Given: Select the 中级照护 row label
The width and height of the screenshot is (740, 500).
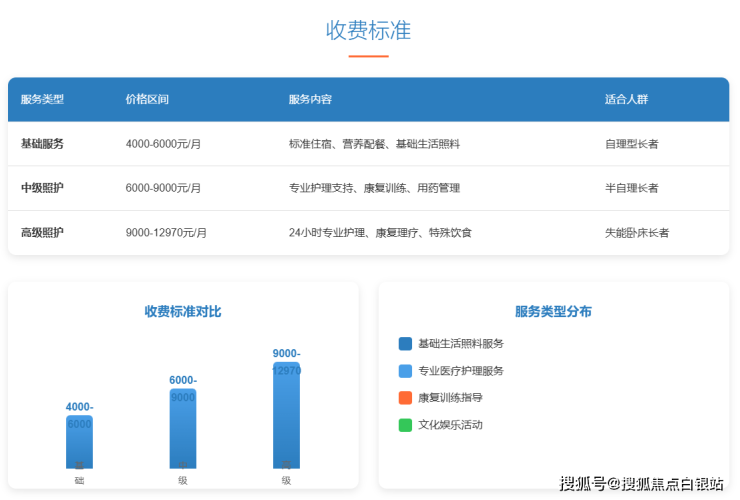Looking at the screenshot, I should (x=42, y=188).
